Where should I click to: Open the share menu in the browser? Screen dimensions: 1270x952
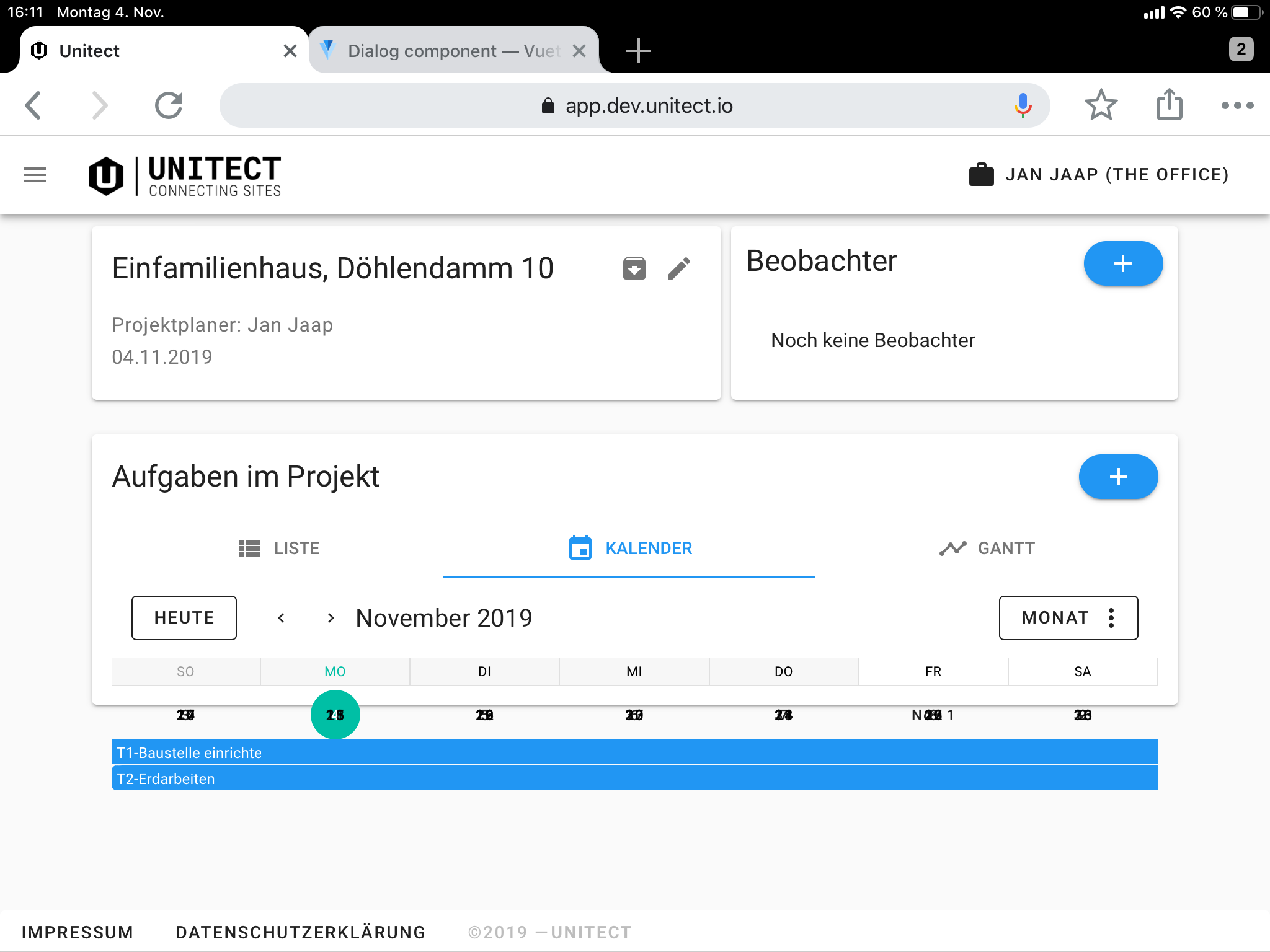[1168, 105]
